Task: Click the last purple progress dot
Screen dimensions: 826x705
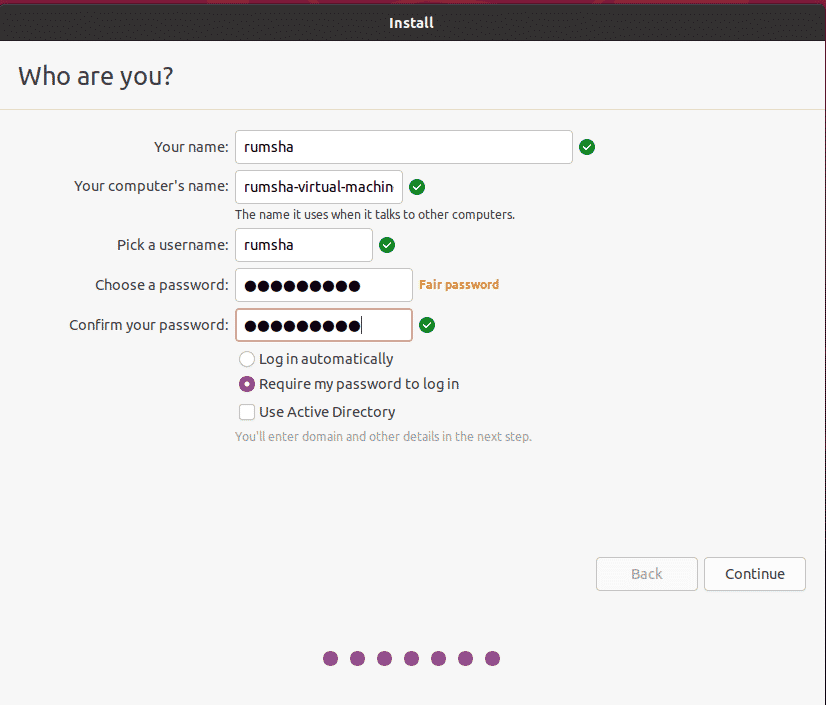Action: click(493, 659)
